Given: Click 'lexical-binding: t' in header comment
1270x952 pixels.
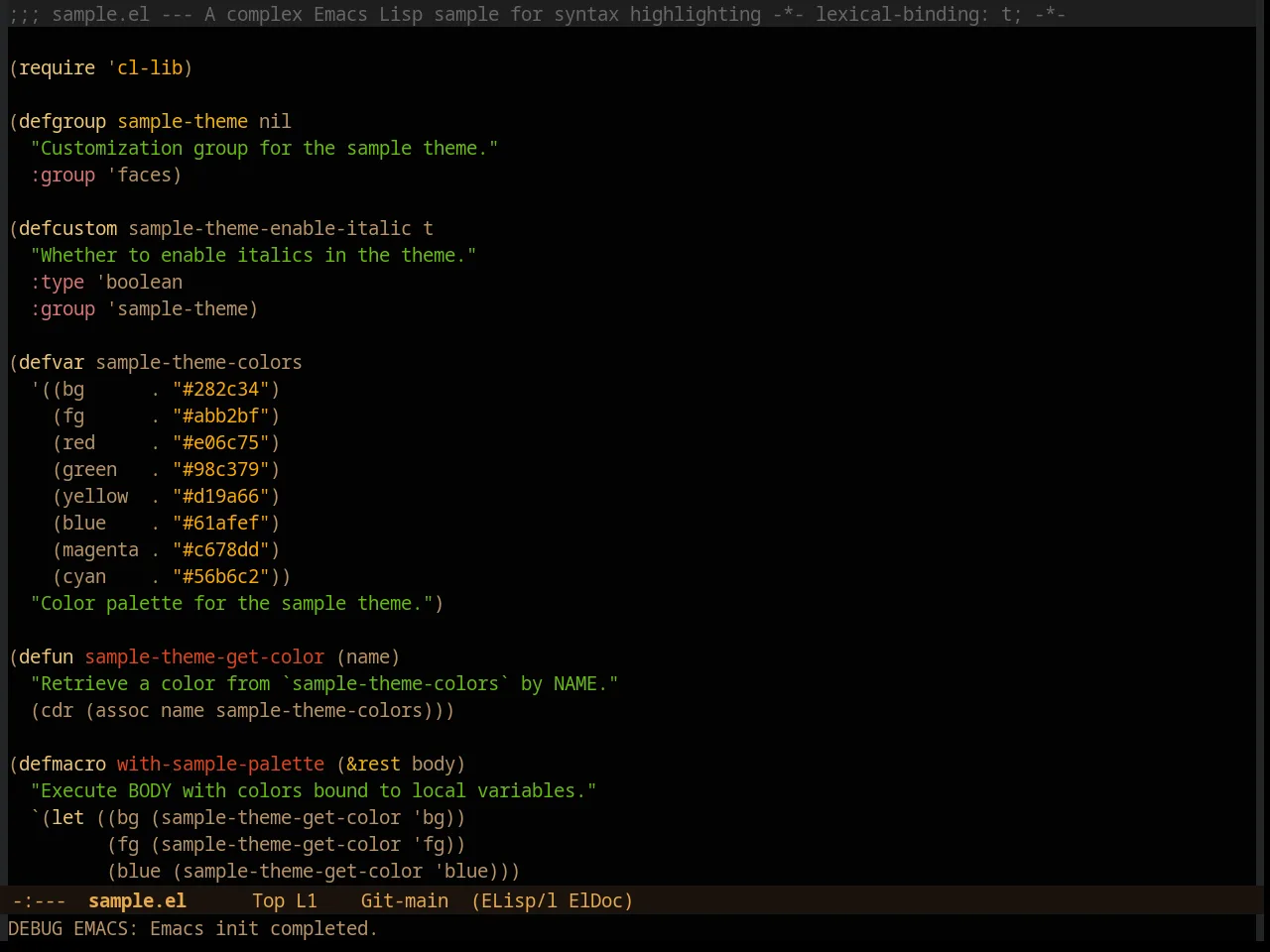Looking at the screenshot, I should [913, 14].
